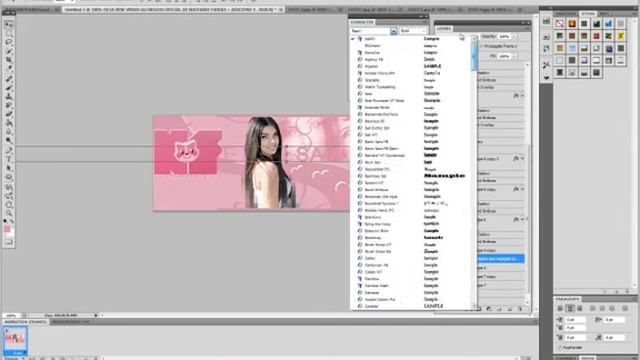Switch to the Paragraph panel tab

[567, 299]
